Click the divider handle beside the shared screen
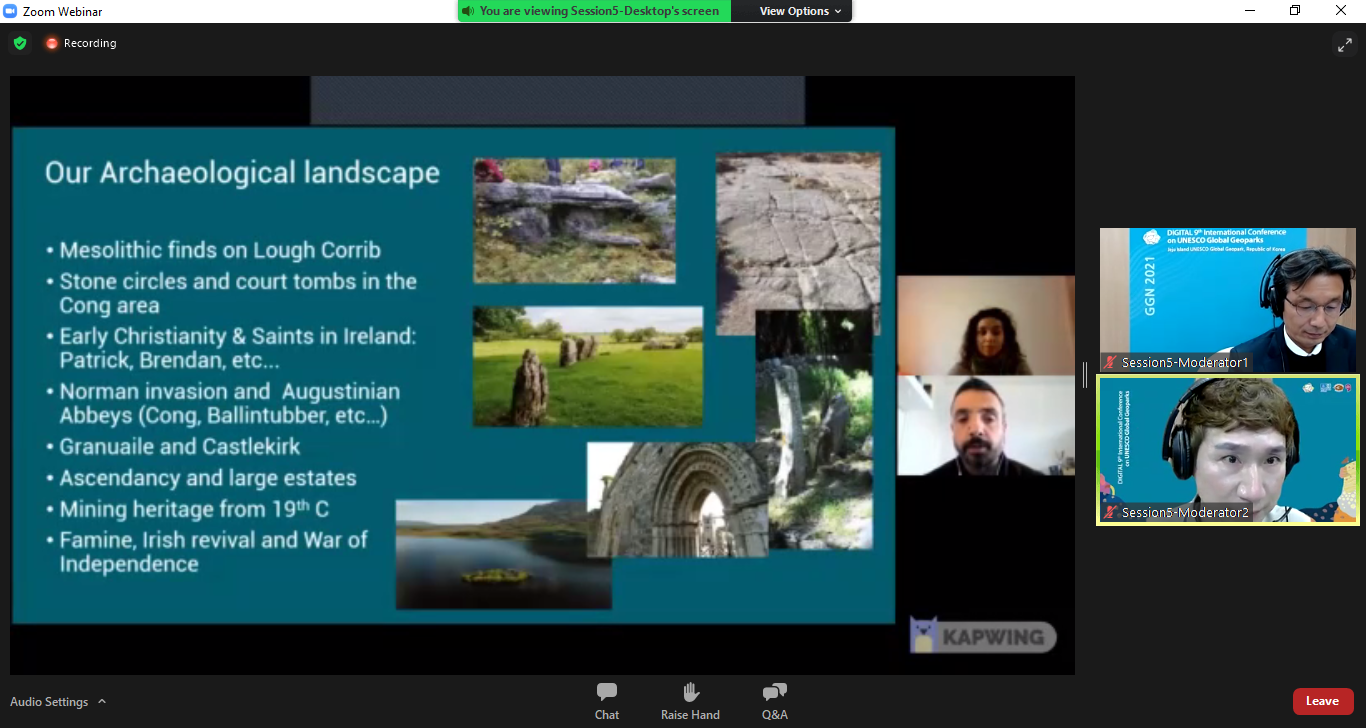 click(x=1085, y=375)
